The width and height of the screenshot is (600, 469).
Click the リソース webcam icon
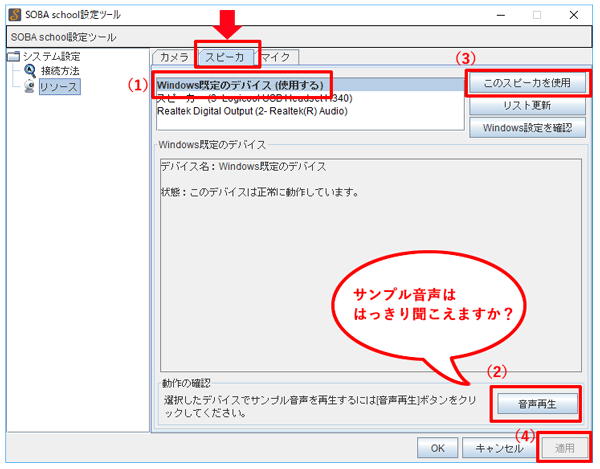tap(29, 86)
